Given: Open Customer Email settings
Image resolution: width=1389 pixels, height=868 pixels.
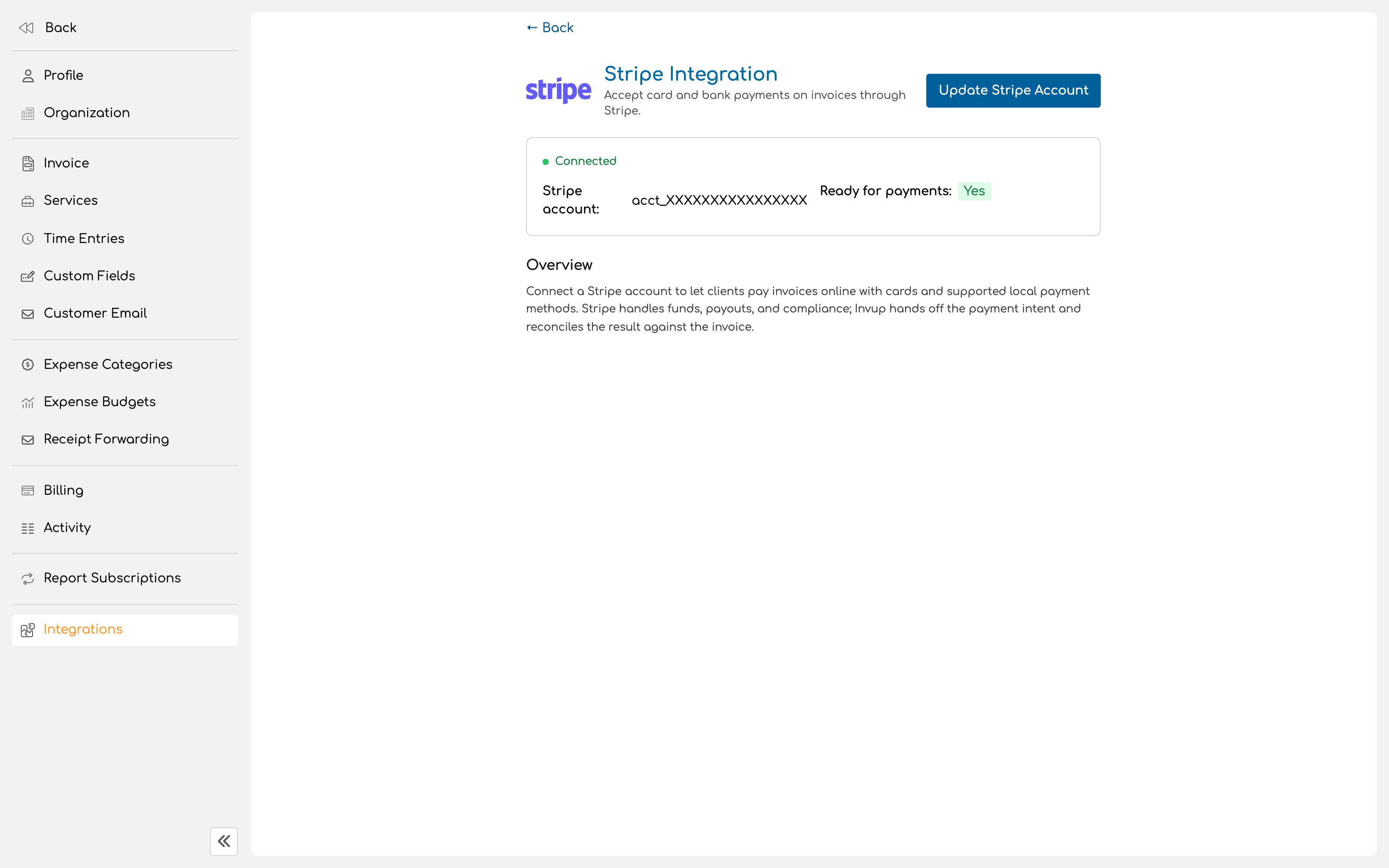Looking at the screenshot, I should (125, 313).
